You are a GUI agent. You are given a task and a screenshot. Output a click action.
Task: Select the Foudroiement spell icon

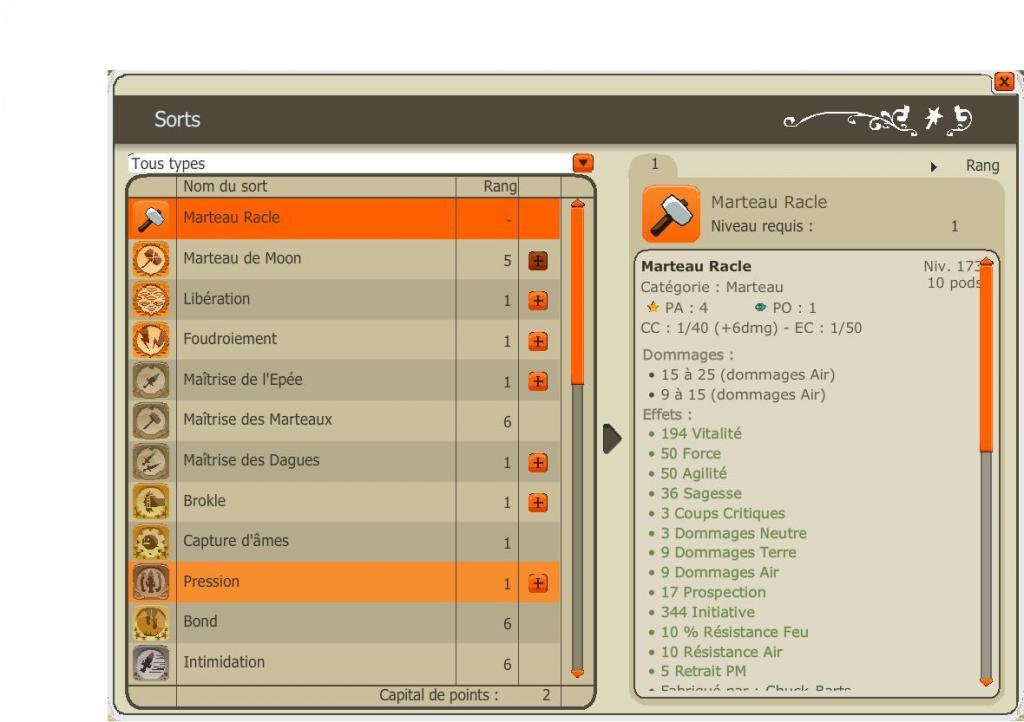point(151,340)
